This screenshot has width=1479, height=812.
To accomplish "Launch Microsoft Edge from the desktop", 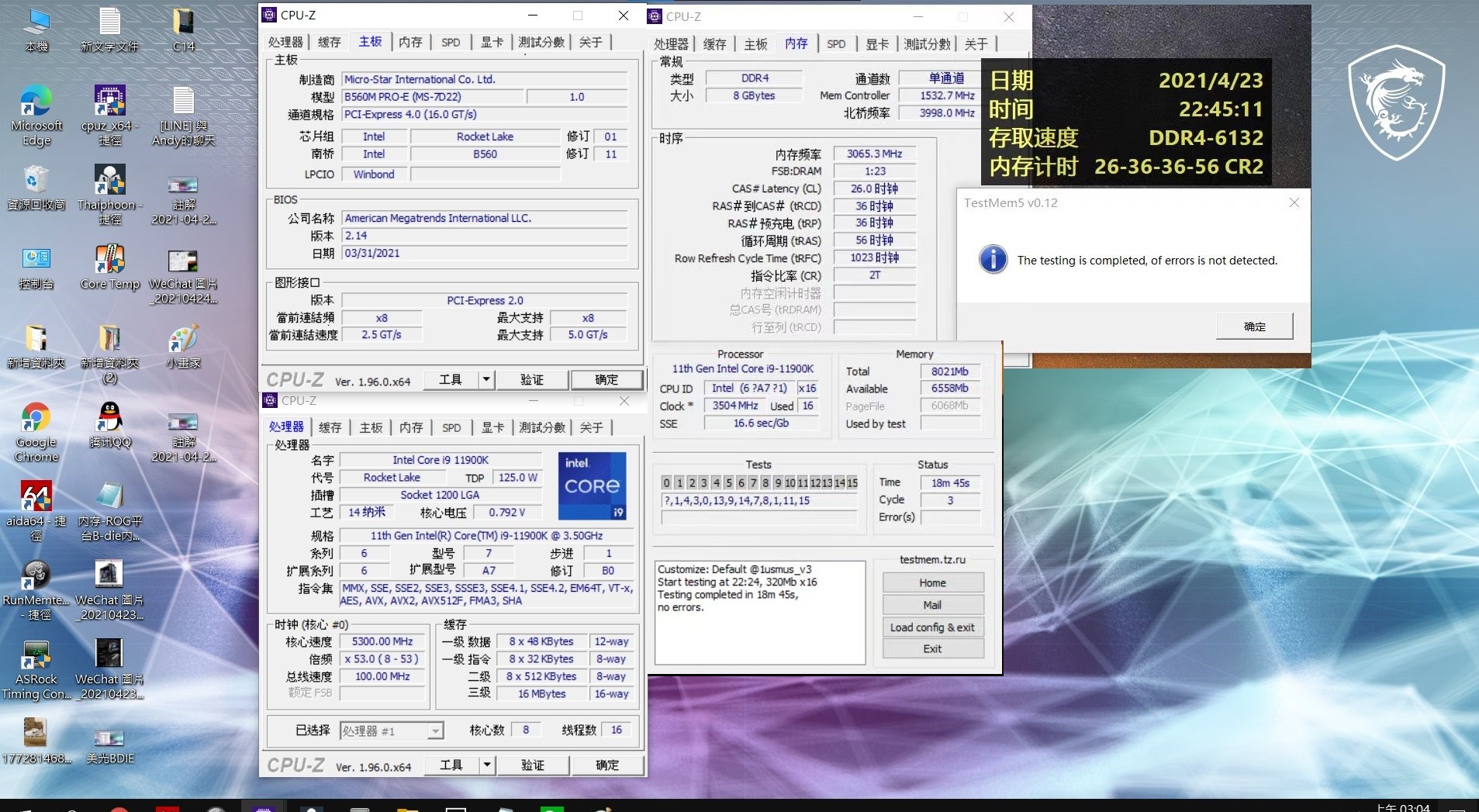I will coord(36,116).
